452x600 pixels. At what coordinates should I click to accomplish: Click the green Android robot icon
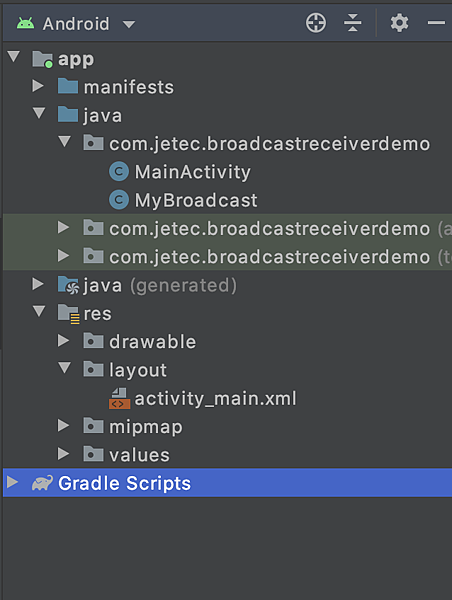[x=26, y=23]
